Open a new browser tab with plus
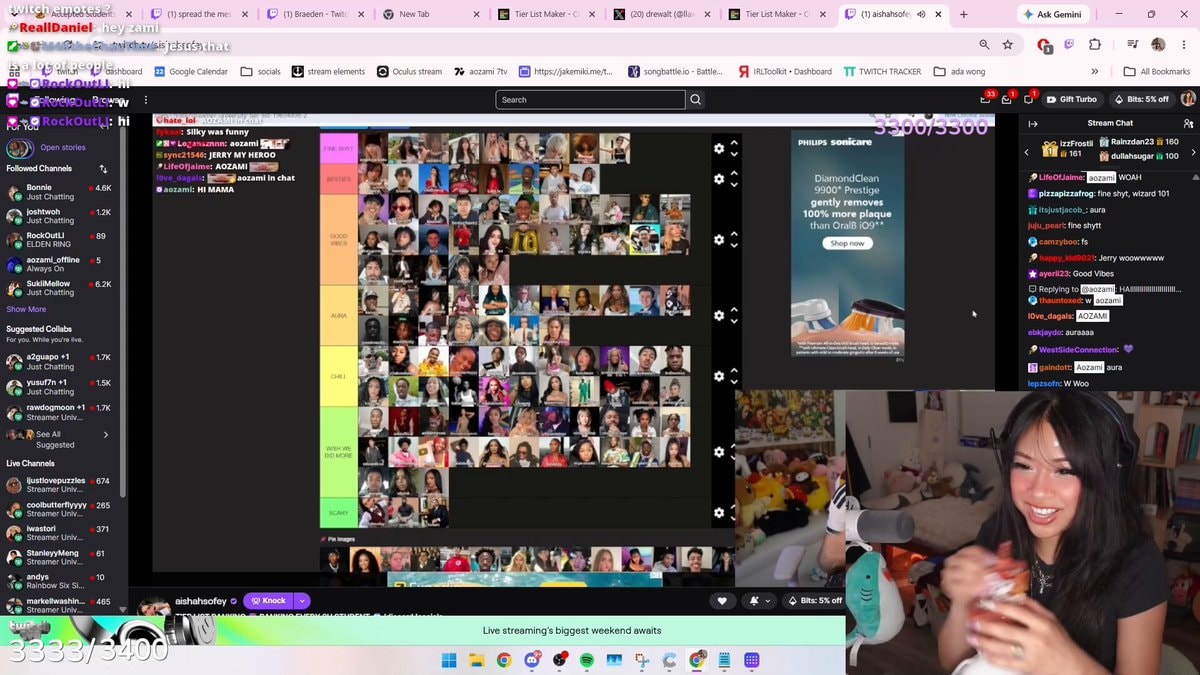The width and height of the screenshot is (1200, 675). coord(964,14)
